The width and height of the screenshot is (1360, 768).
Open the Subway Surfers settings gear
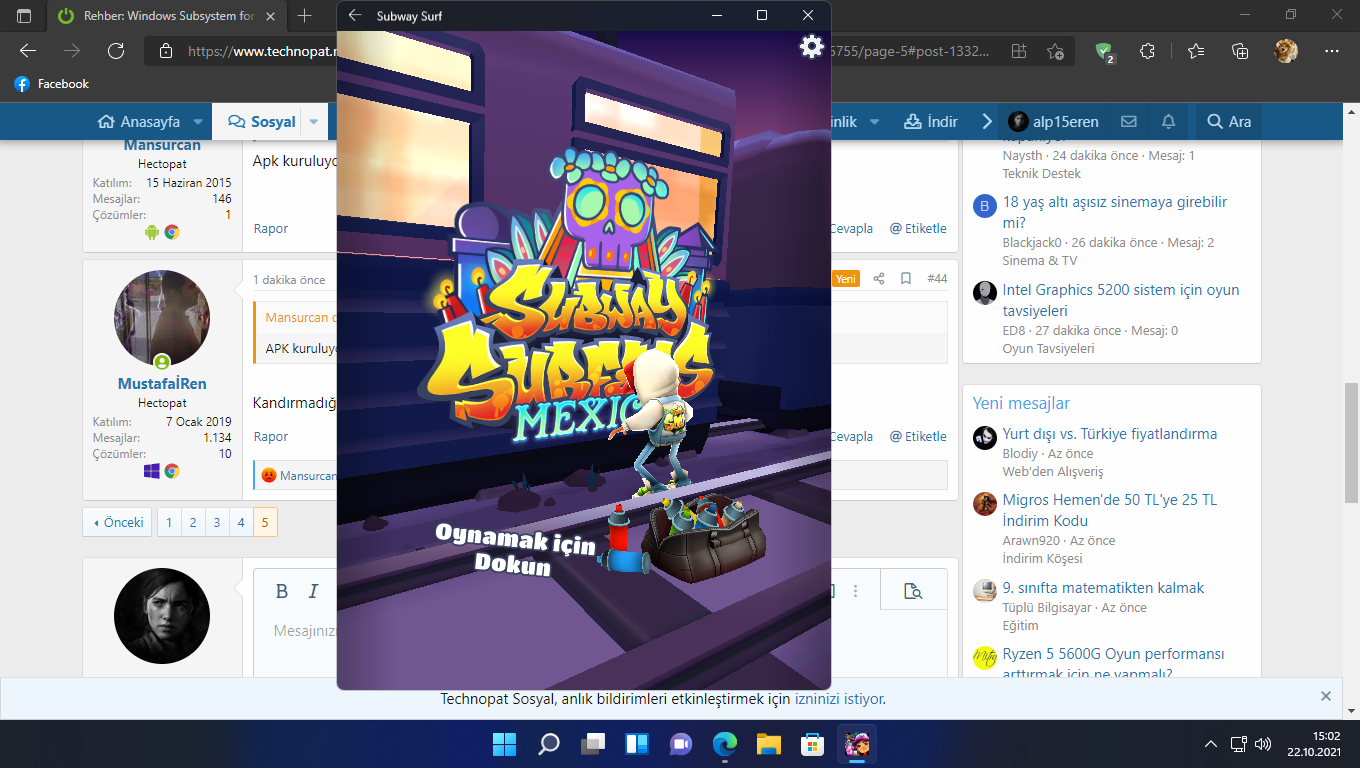[811, 46]
